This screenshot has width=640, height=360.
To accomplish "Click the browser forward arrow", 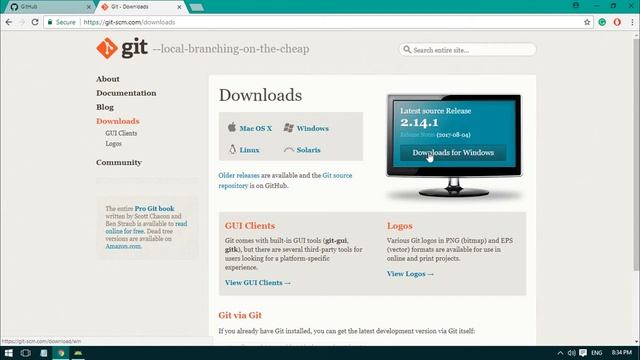I will (x=22, y=22).
